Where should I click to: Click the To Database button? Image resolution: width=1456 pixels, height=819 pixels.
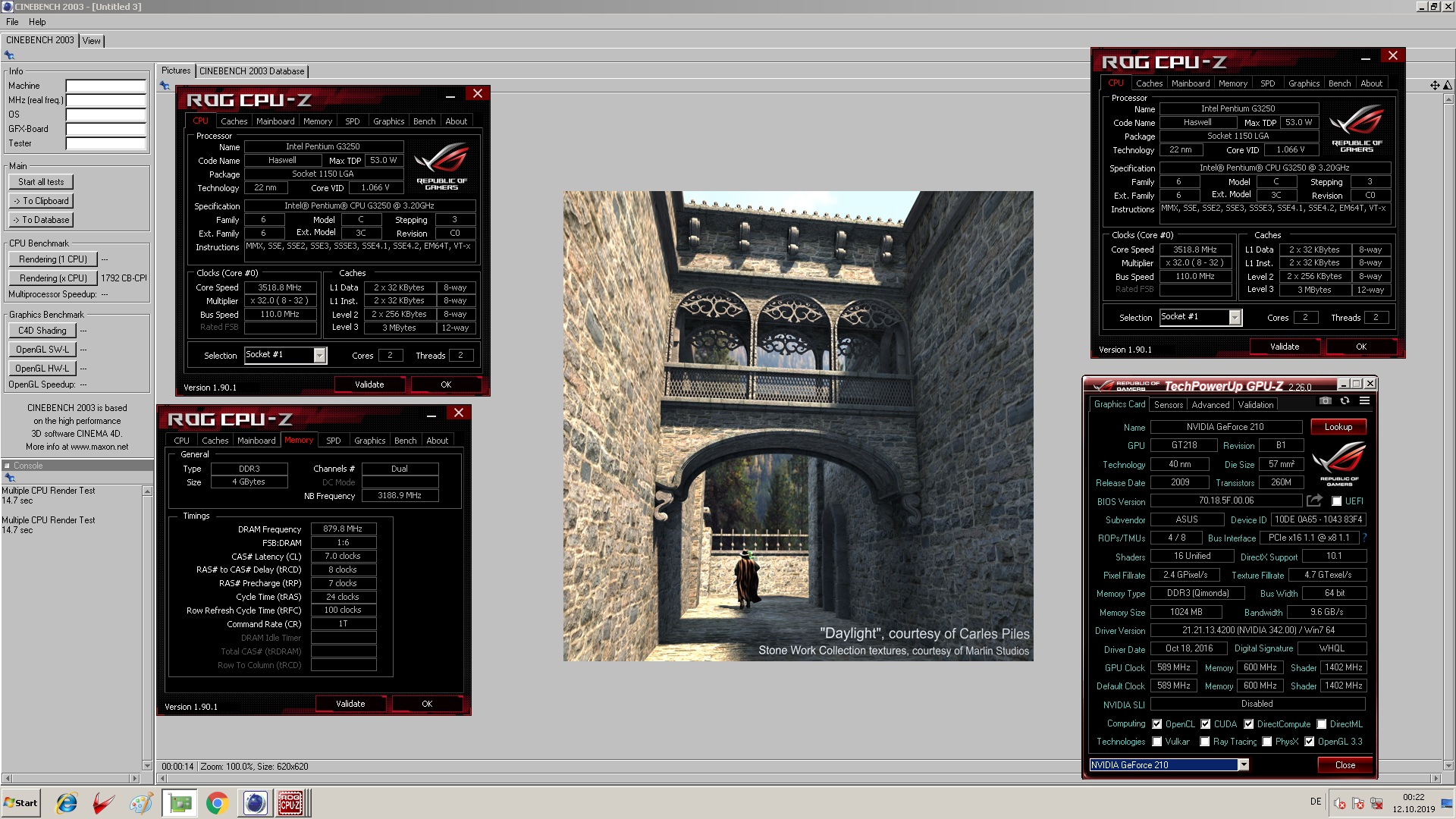click(x=41, y=220)
